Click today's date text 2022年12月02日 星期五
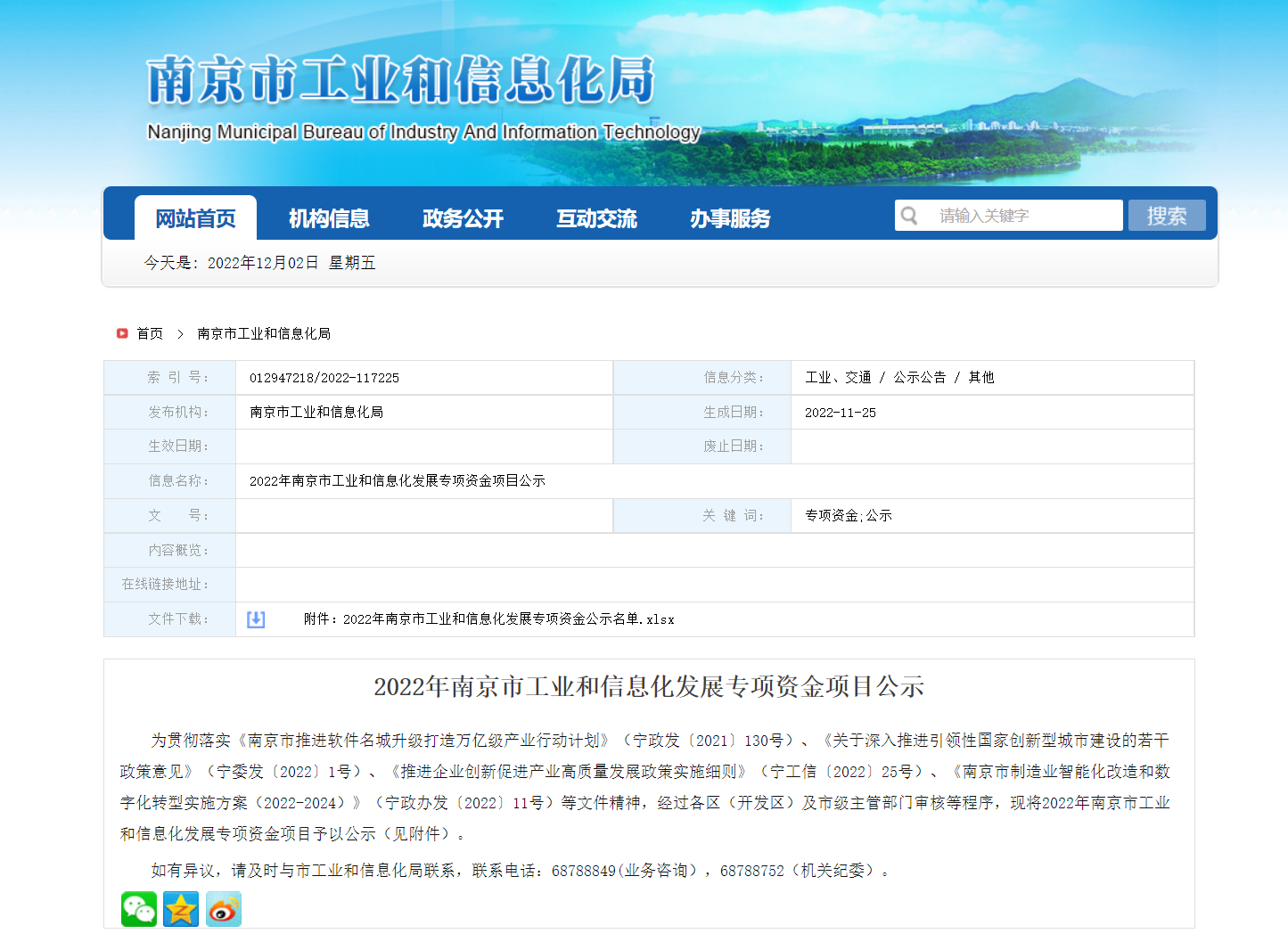The height and width of the screenshot is (942, 1288). [291, 263]
